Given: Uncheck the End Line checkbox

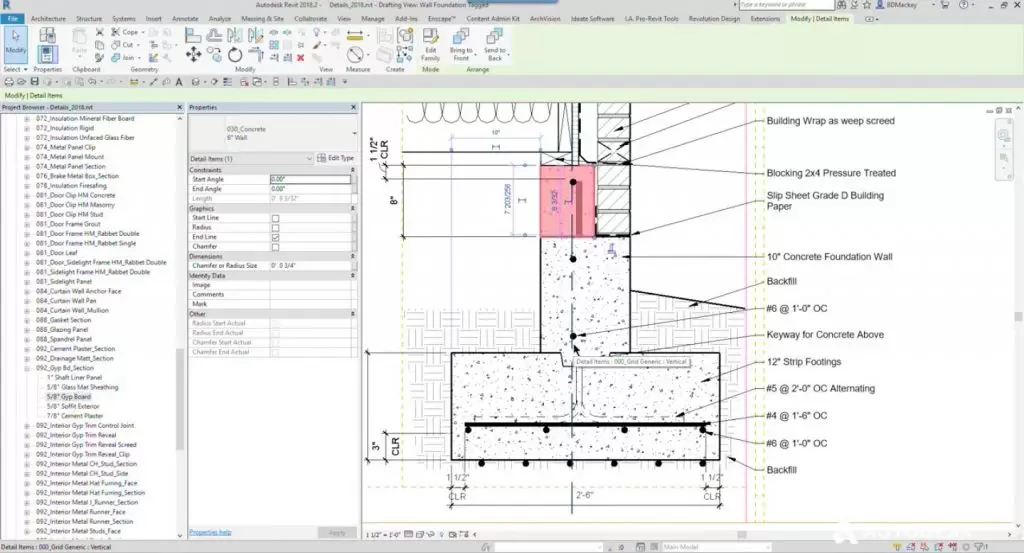Looking at the screenshot, I should coord(276,237).
